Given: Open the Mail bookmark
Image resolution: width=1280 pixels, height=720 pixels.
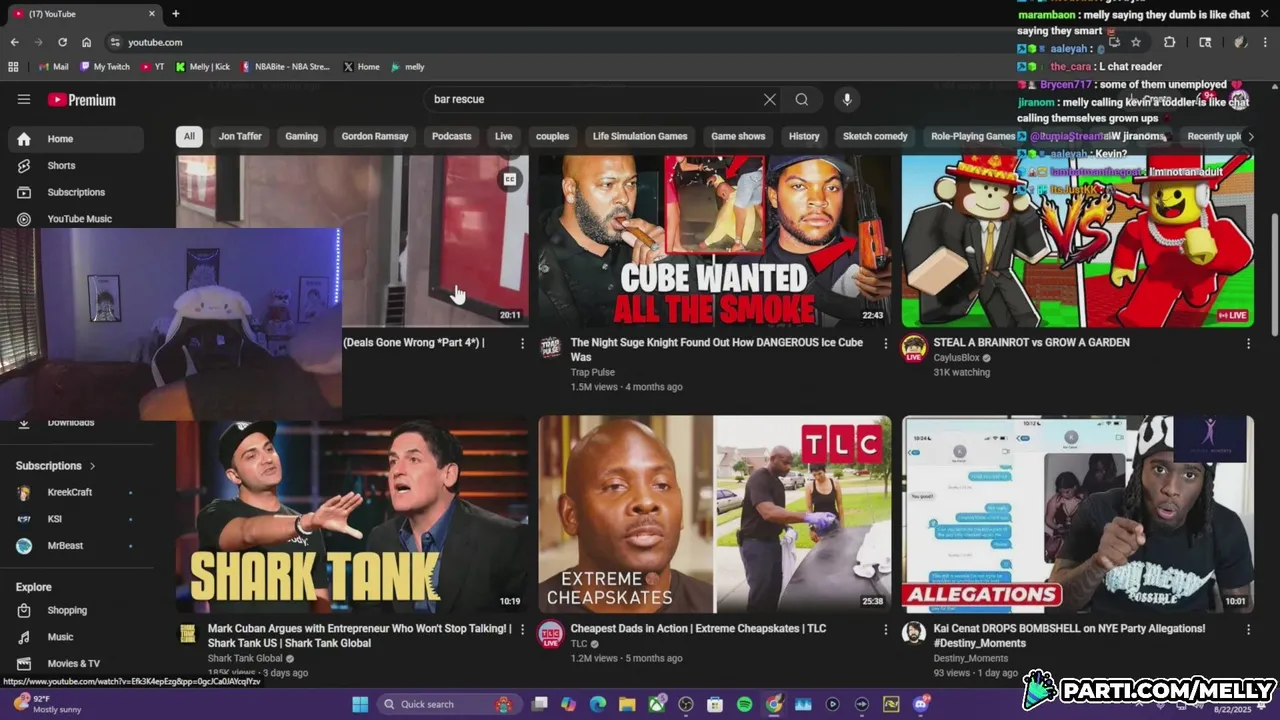Looking at the screenshot, I should point(53,67).
